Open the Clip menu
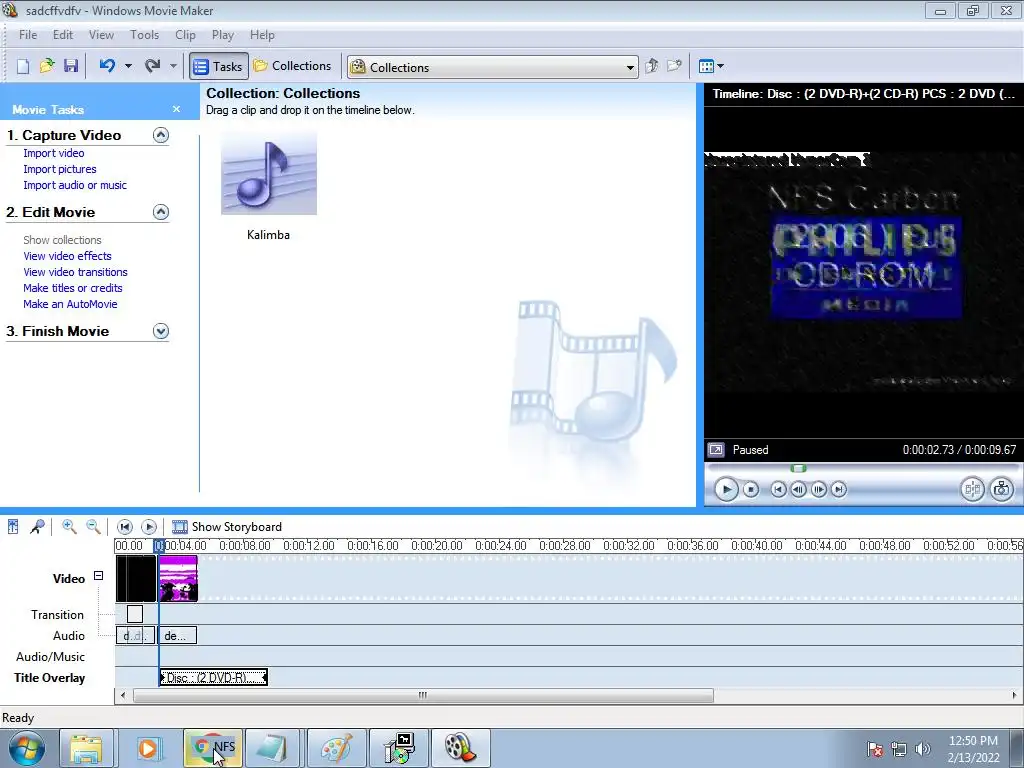Image resolution: width=1024 pixels, height=768 pixels. pos(185,35)
